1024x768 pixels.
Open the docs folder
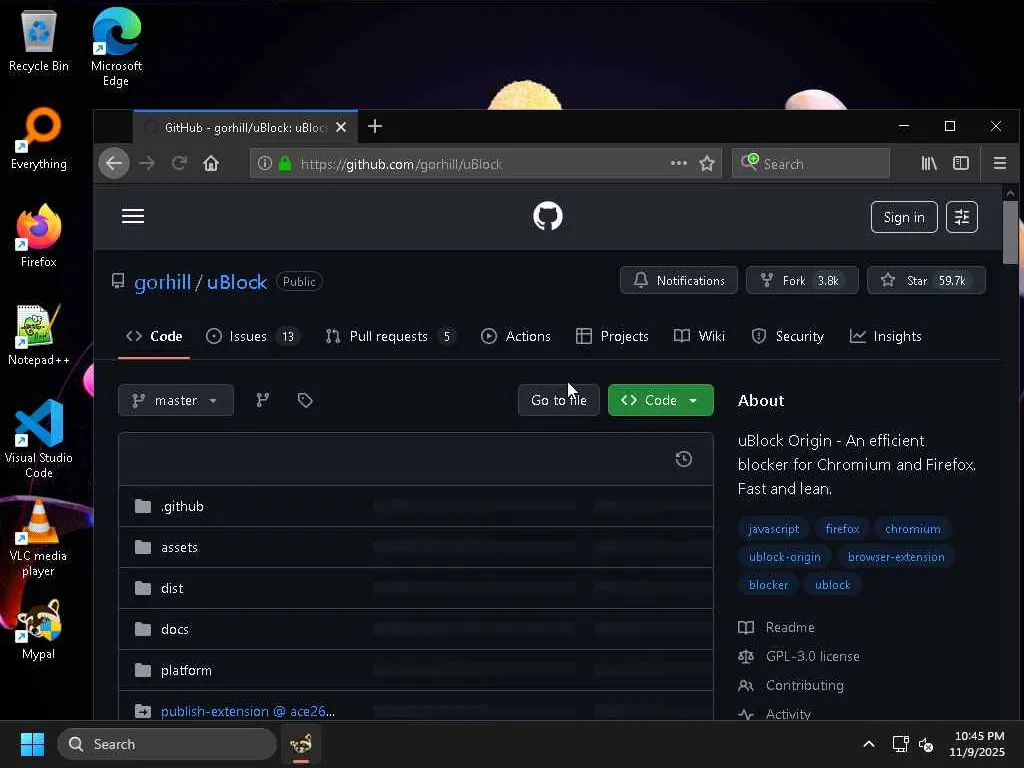tap(175, 630)
